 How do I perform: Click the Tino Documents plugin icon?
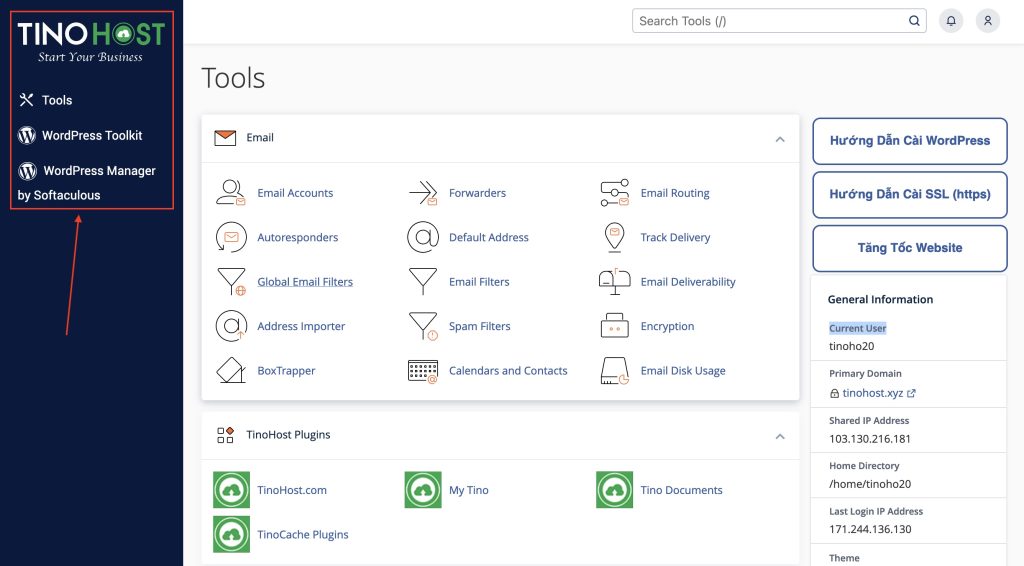(x=614, y=490)
